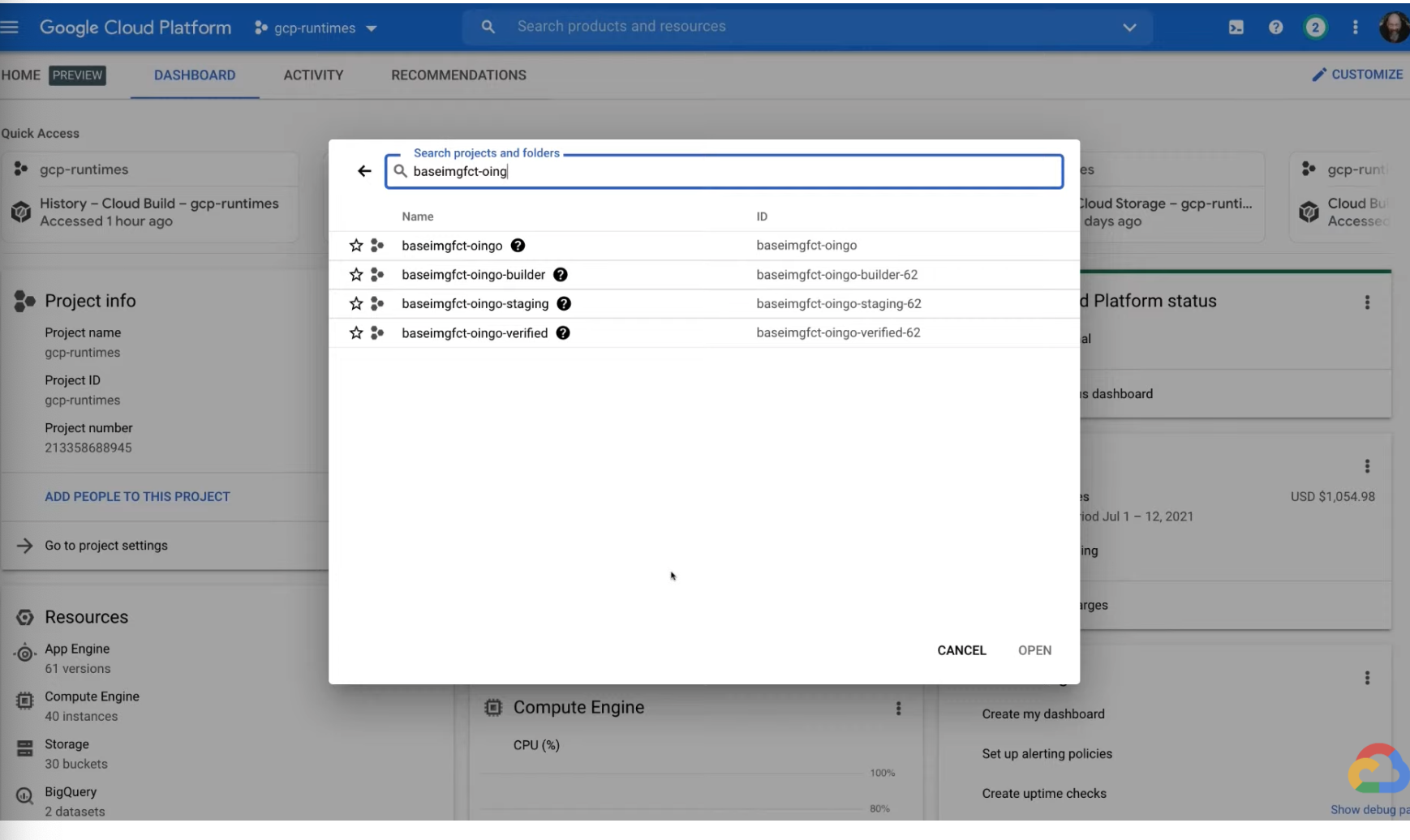Show help info for baseimgfct-oingo-verified

563,333
